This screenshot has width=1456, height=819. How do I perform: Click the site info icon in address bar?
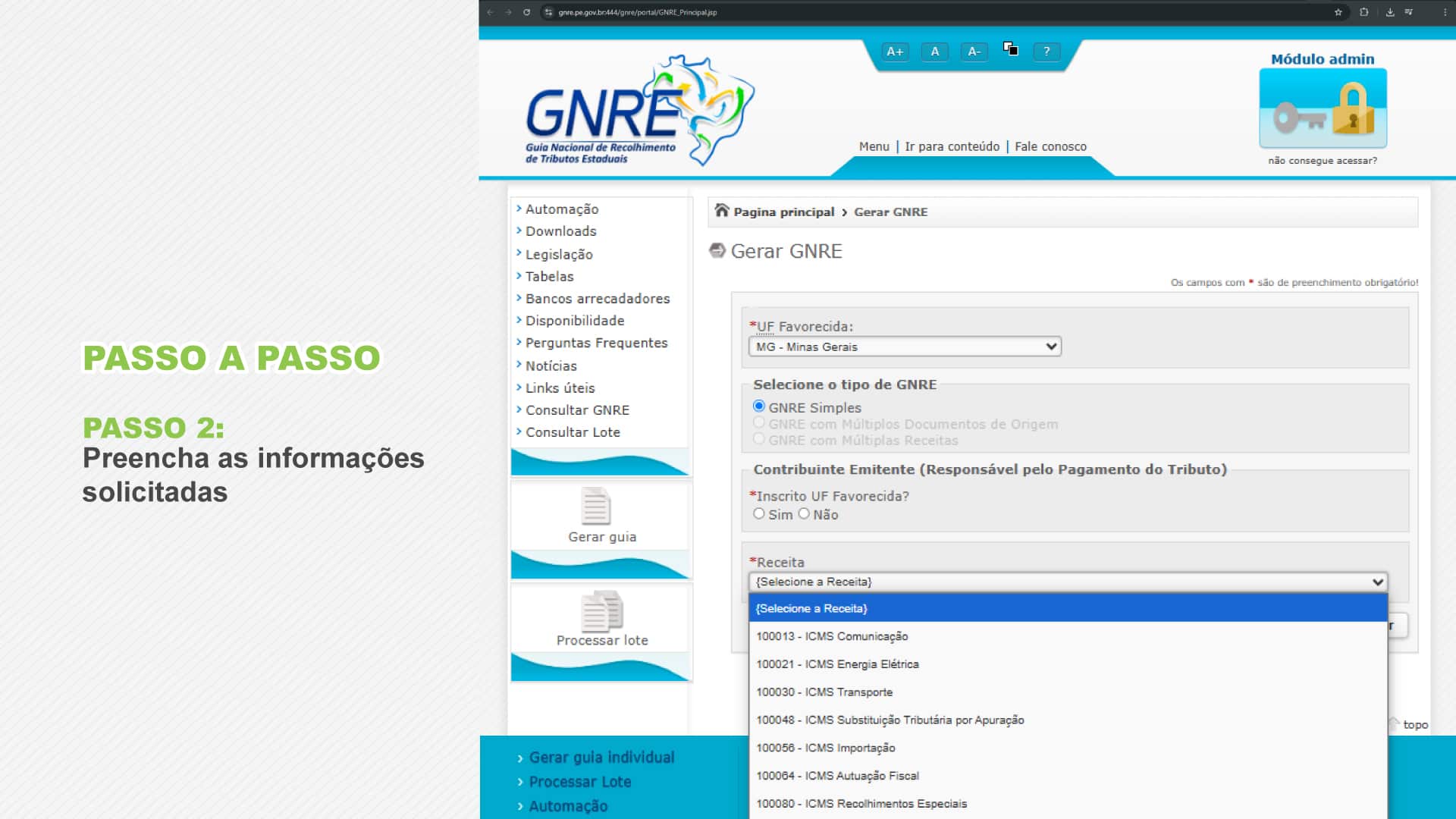(548, 12)
